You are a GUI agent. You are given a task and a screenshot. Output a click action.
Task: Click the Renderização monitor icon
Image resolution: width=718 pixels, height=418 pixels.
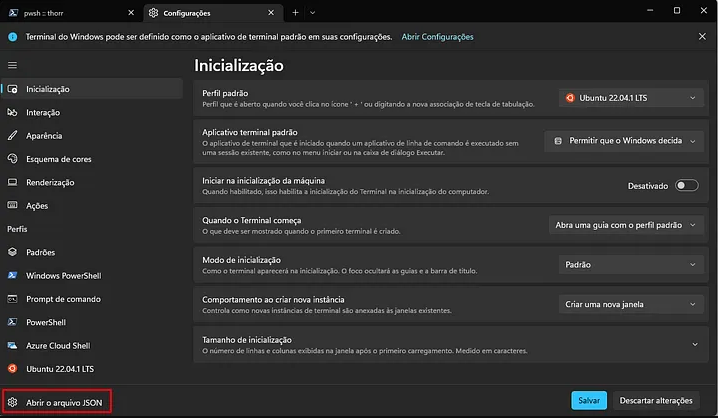(12, 182)
